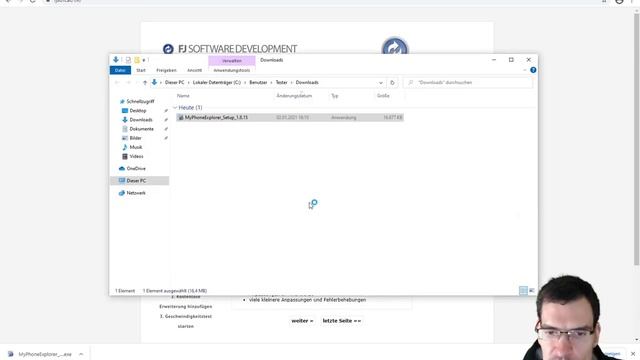This screenshot has width=640, height=360.
Task: Click 'Downloads' breadcrumb in address path
Action: point(307,82)
